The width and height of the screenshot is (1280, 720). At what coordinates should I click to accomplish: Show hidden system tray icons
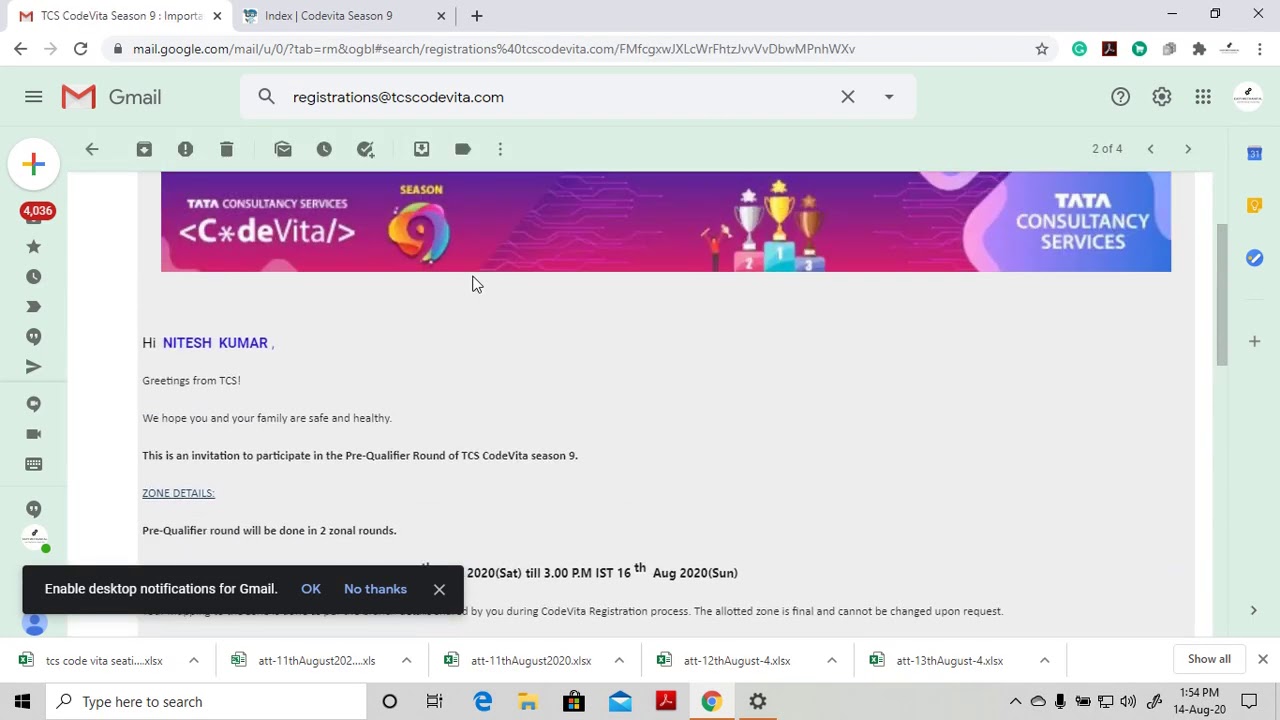tap(1015, 701)
